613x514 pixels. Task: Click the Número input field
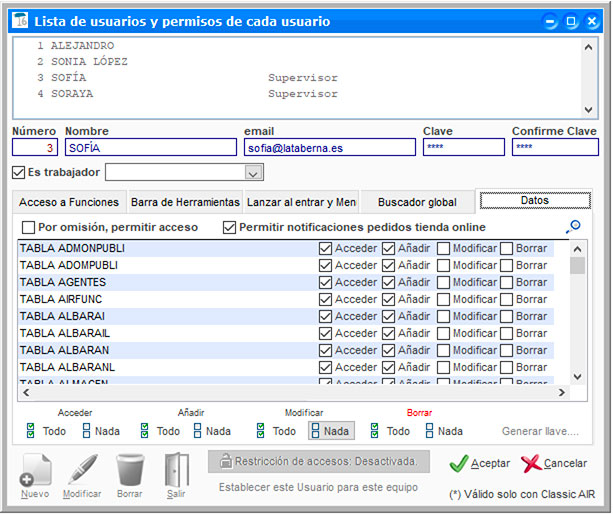(35, 147)
